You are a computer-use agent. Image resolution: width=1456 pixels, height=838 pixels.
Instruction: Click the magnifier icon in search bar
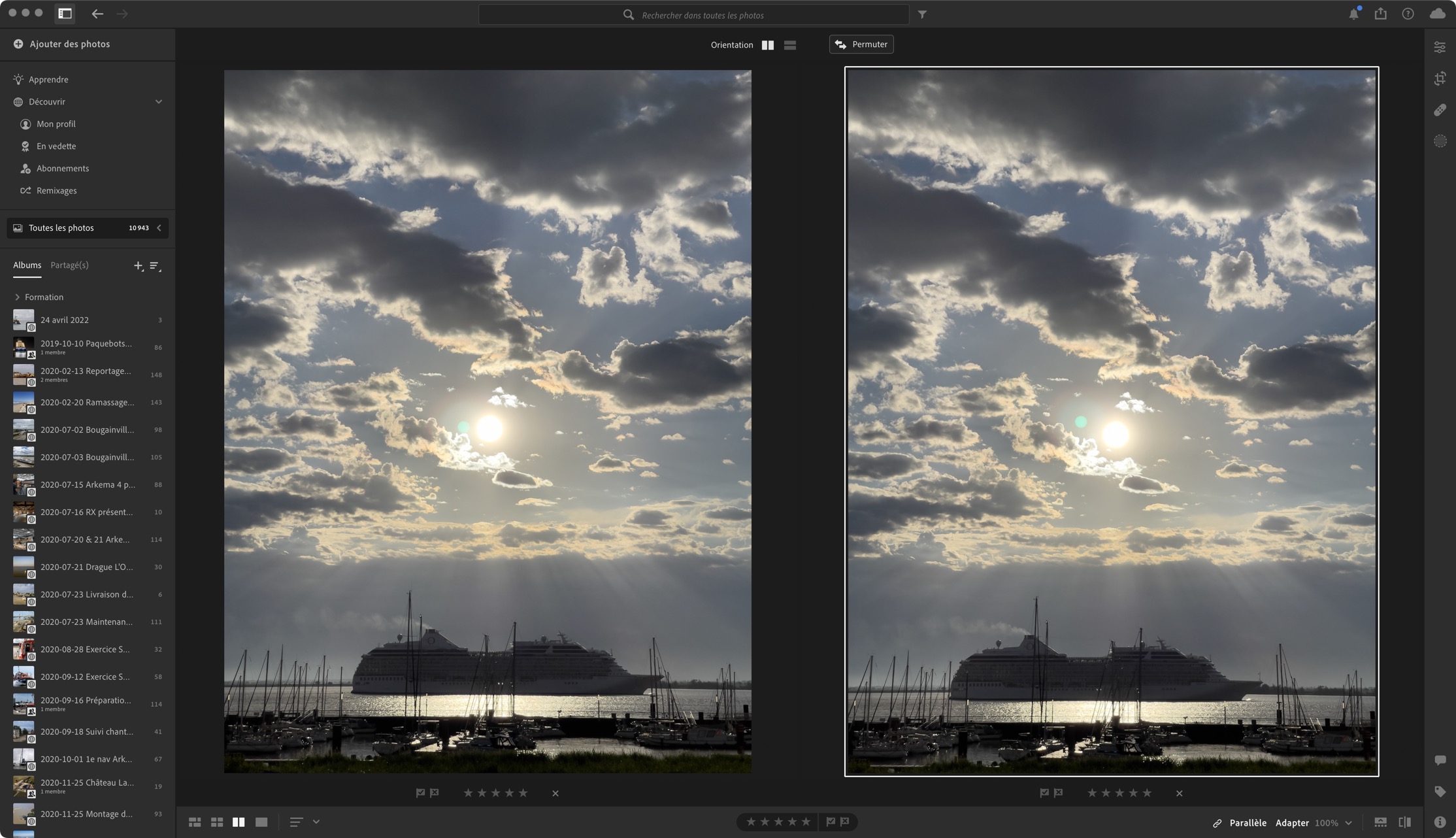coord(629,14)
